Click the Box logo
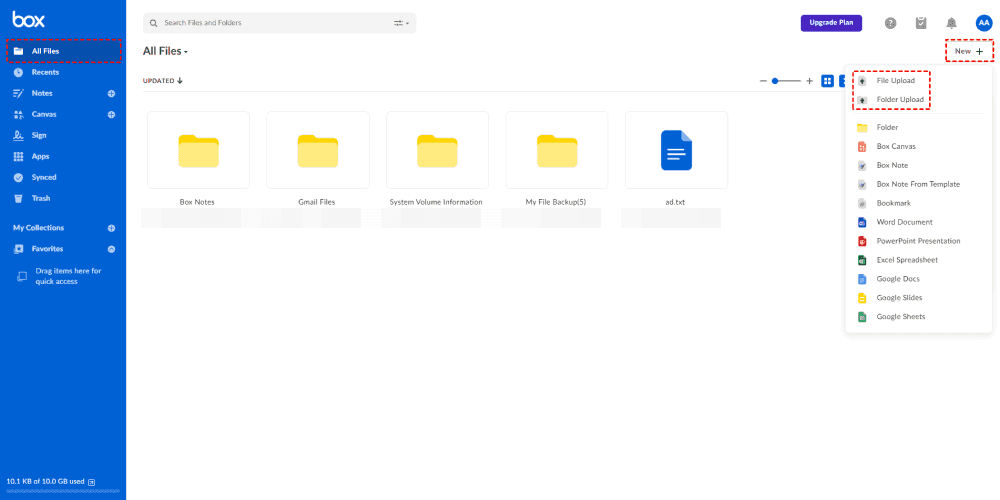This screenshot has width=1000, height=500. click(29, 20)
